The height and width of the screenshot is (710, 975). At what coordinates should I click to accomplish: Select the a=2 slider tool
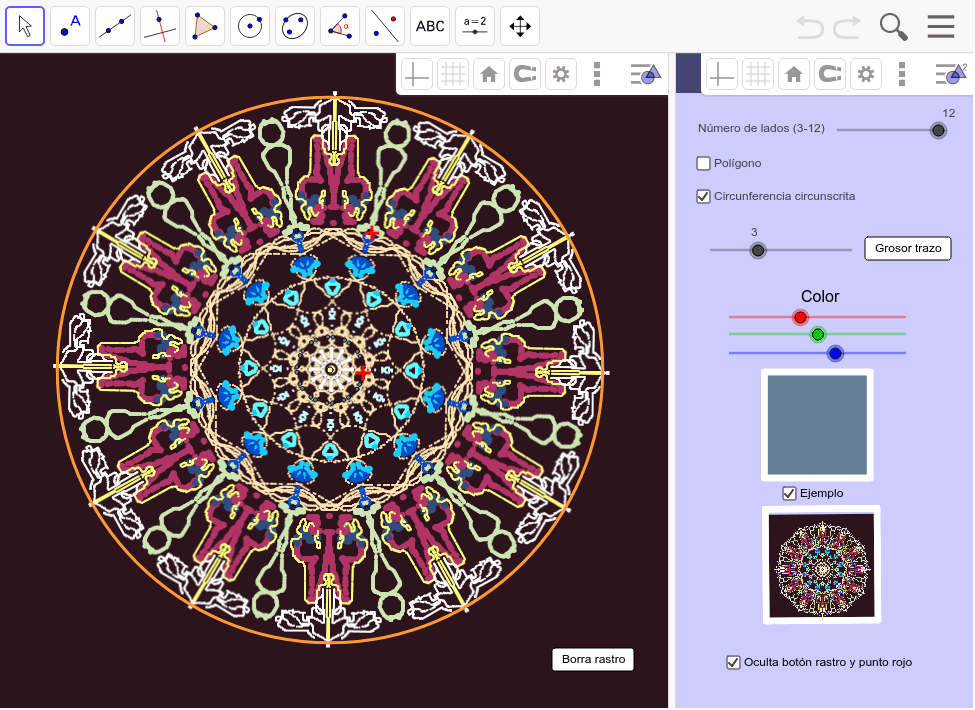475,26
